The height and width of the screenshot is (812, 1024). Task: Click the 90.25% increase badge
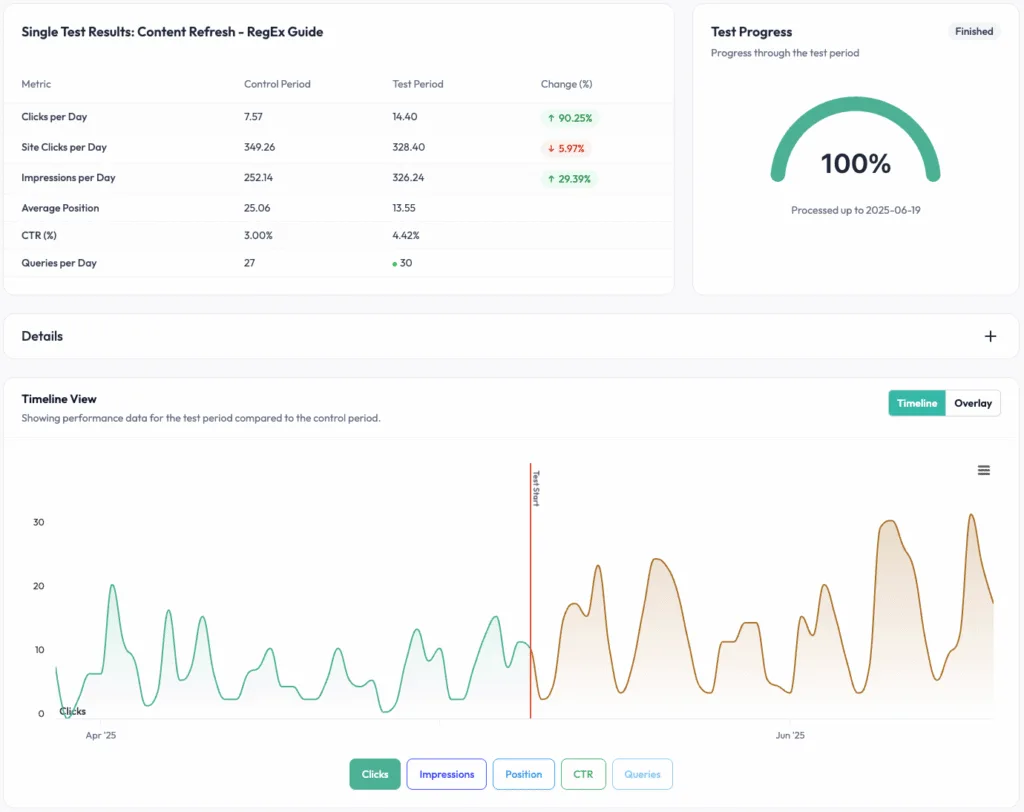pos(570,117)
